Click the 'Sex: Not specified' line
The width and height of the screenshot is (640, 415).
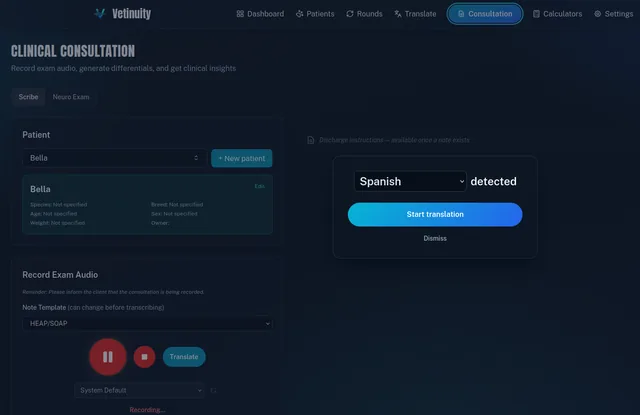click(174, 213)
